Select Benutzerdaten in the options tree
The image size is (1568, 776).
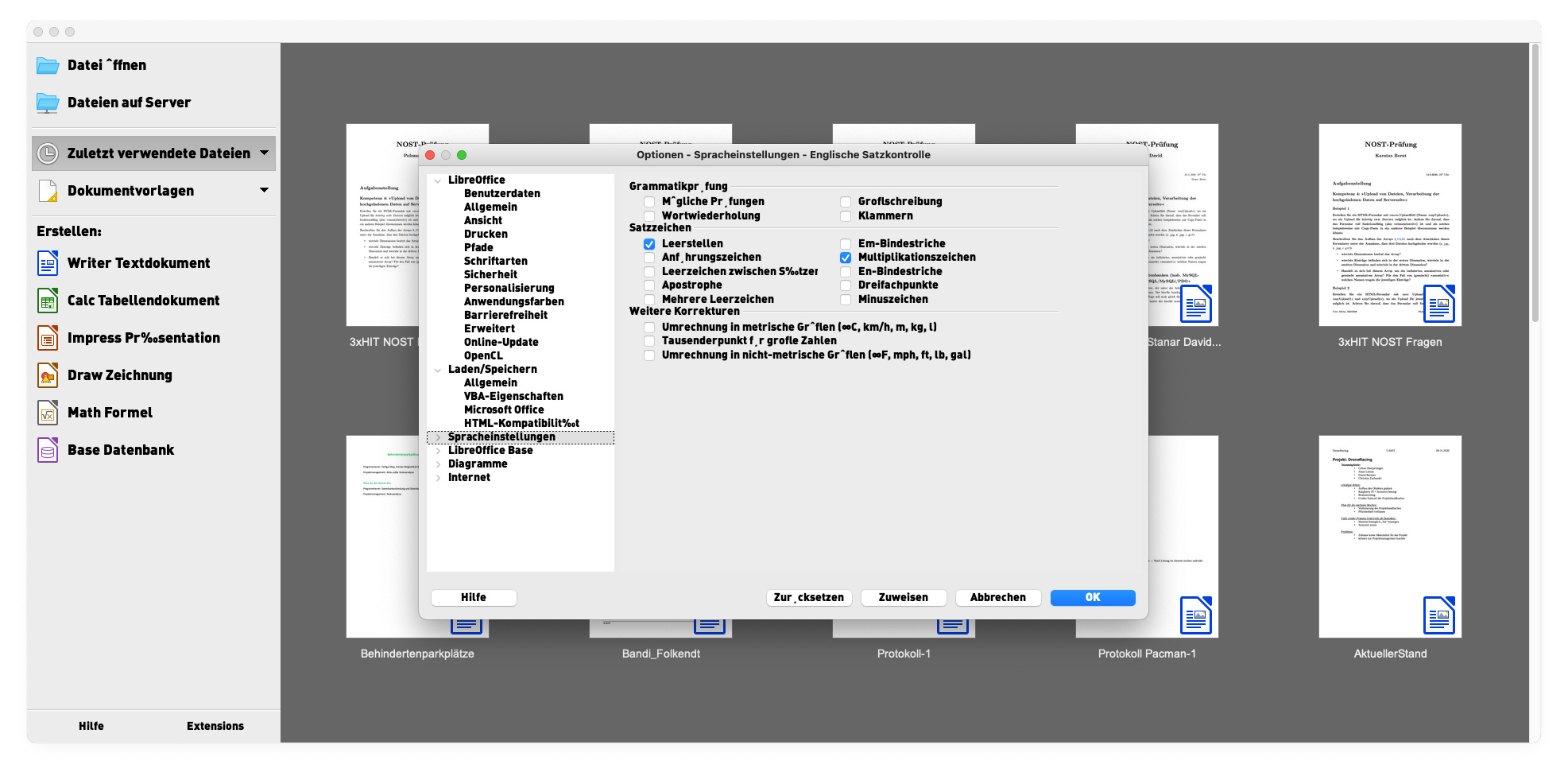pyautogui.click(x=501, y=194)
